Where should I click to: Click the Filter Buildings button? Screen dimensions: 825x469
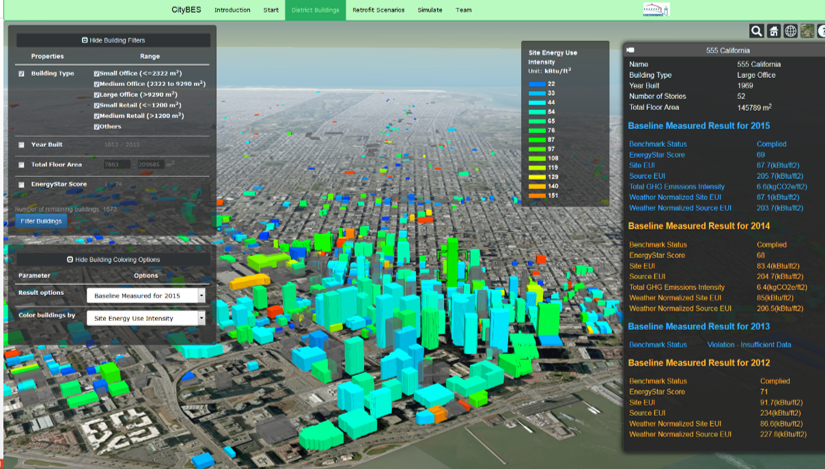[x=41, y=221]
